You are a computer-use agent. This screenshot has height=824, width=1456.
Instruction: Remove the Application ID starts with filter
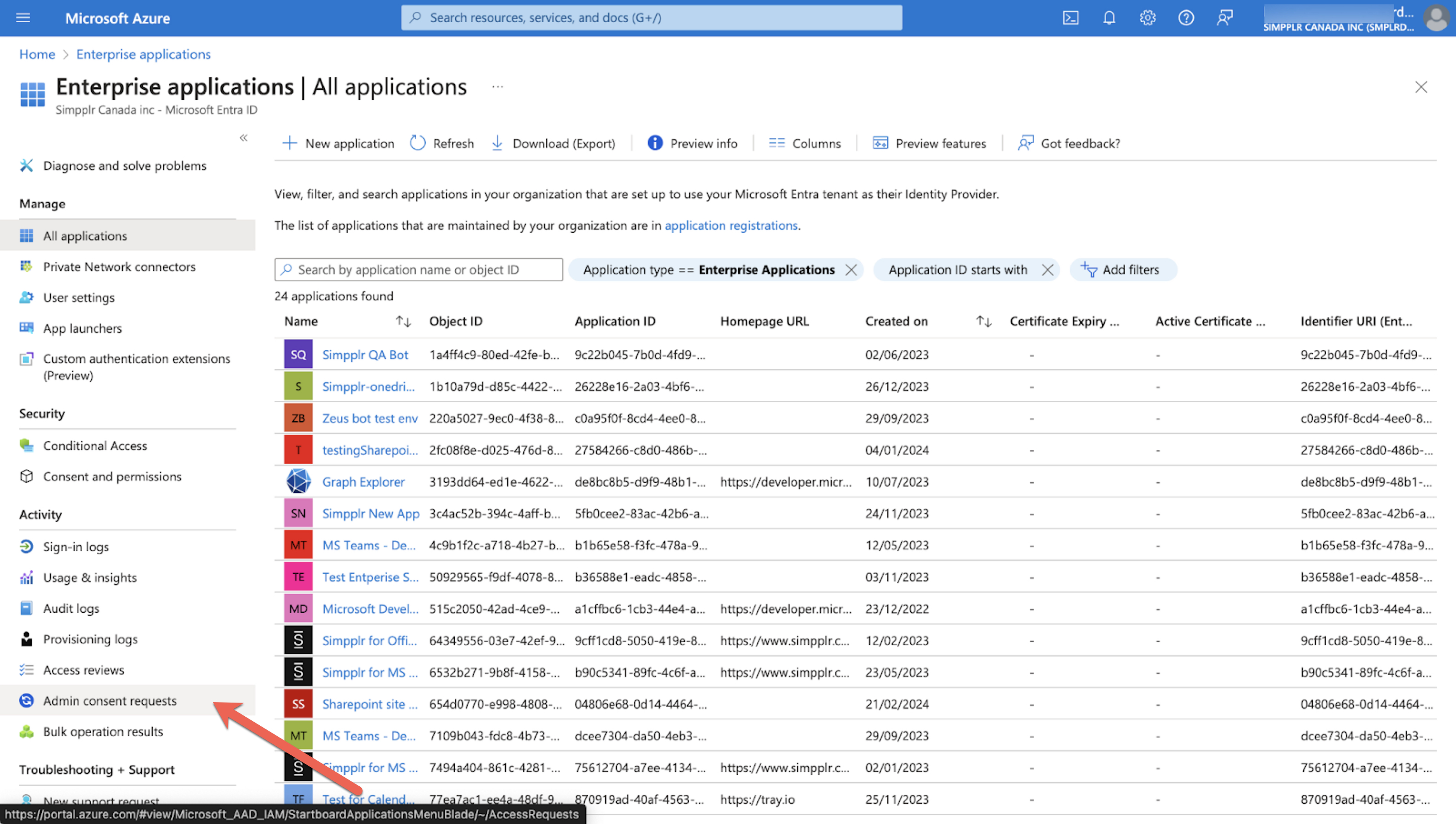(x=1046, y=269)
